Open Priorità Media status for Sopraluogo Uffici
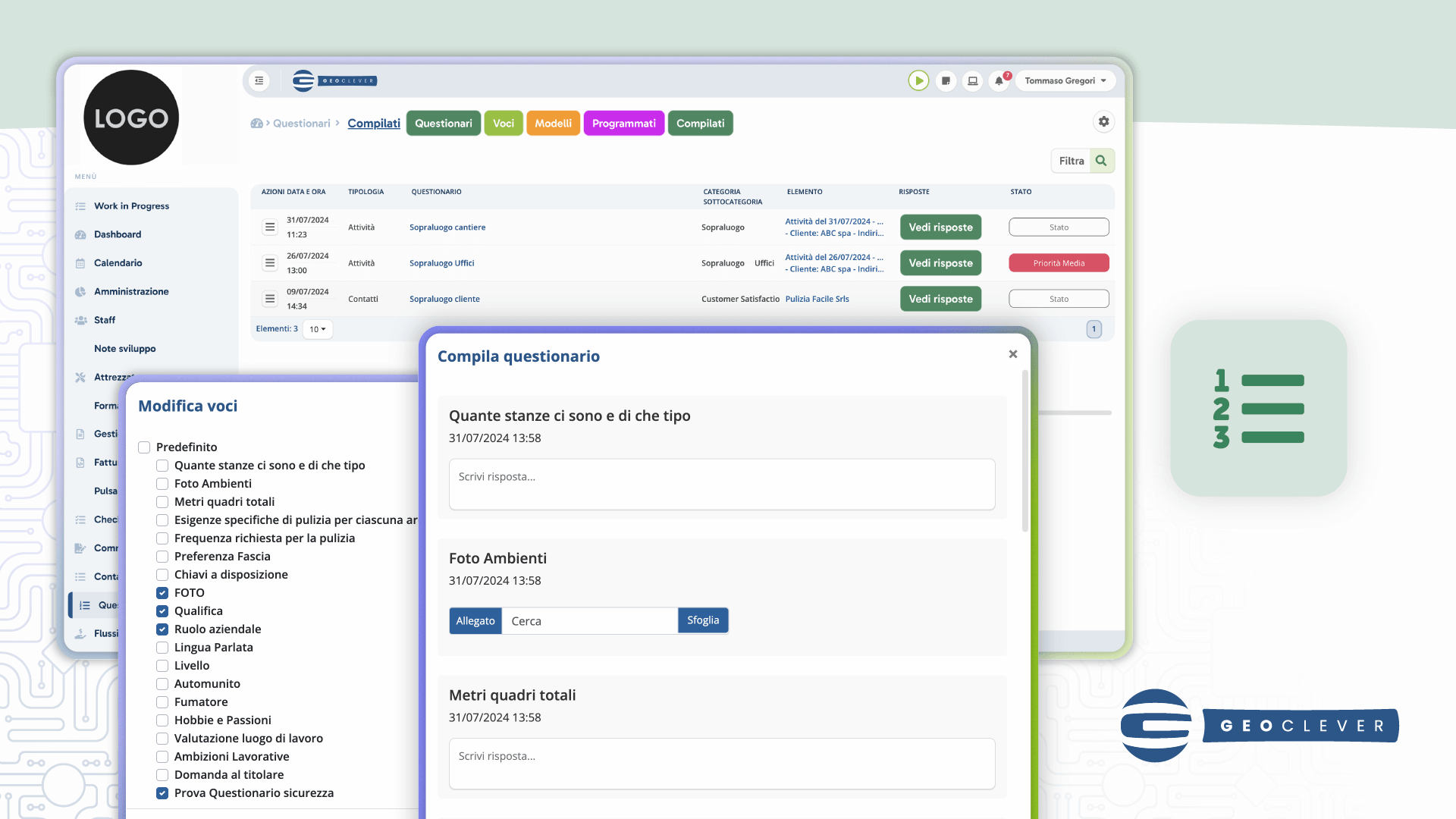1456x819 pixels. [x=1059, y=263]
